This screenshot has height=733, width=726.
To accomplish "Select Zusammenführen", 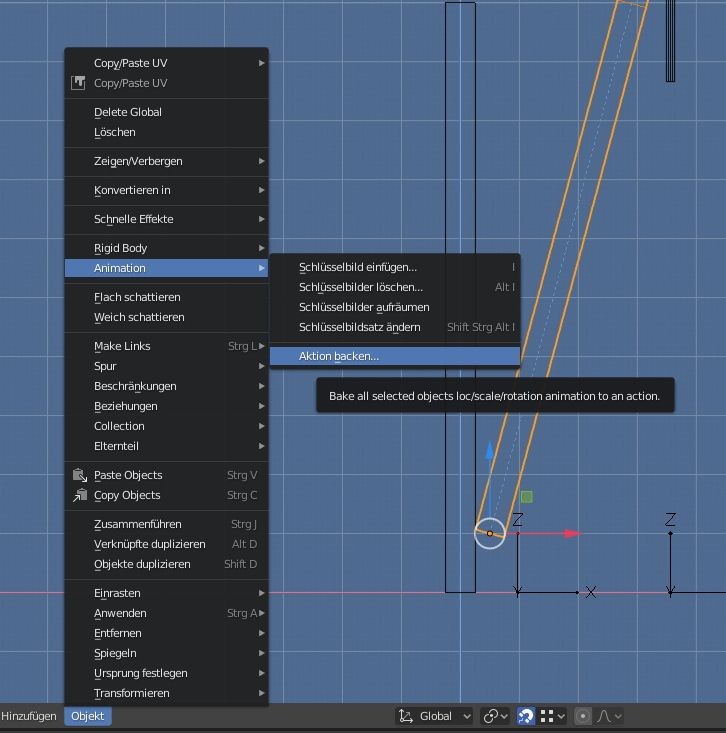I will (x=166, y=525).
